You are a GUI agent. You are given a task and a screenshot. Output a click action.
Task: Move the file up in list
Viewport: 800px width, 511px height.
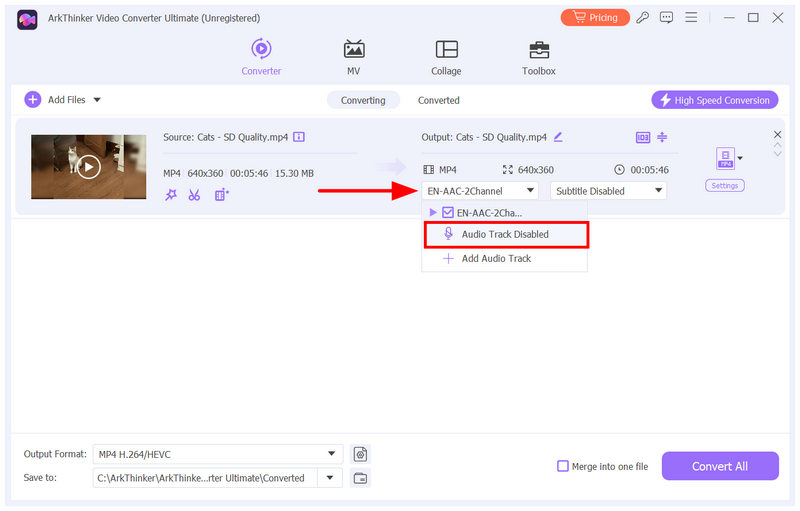(x=777, y=145)
